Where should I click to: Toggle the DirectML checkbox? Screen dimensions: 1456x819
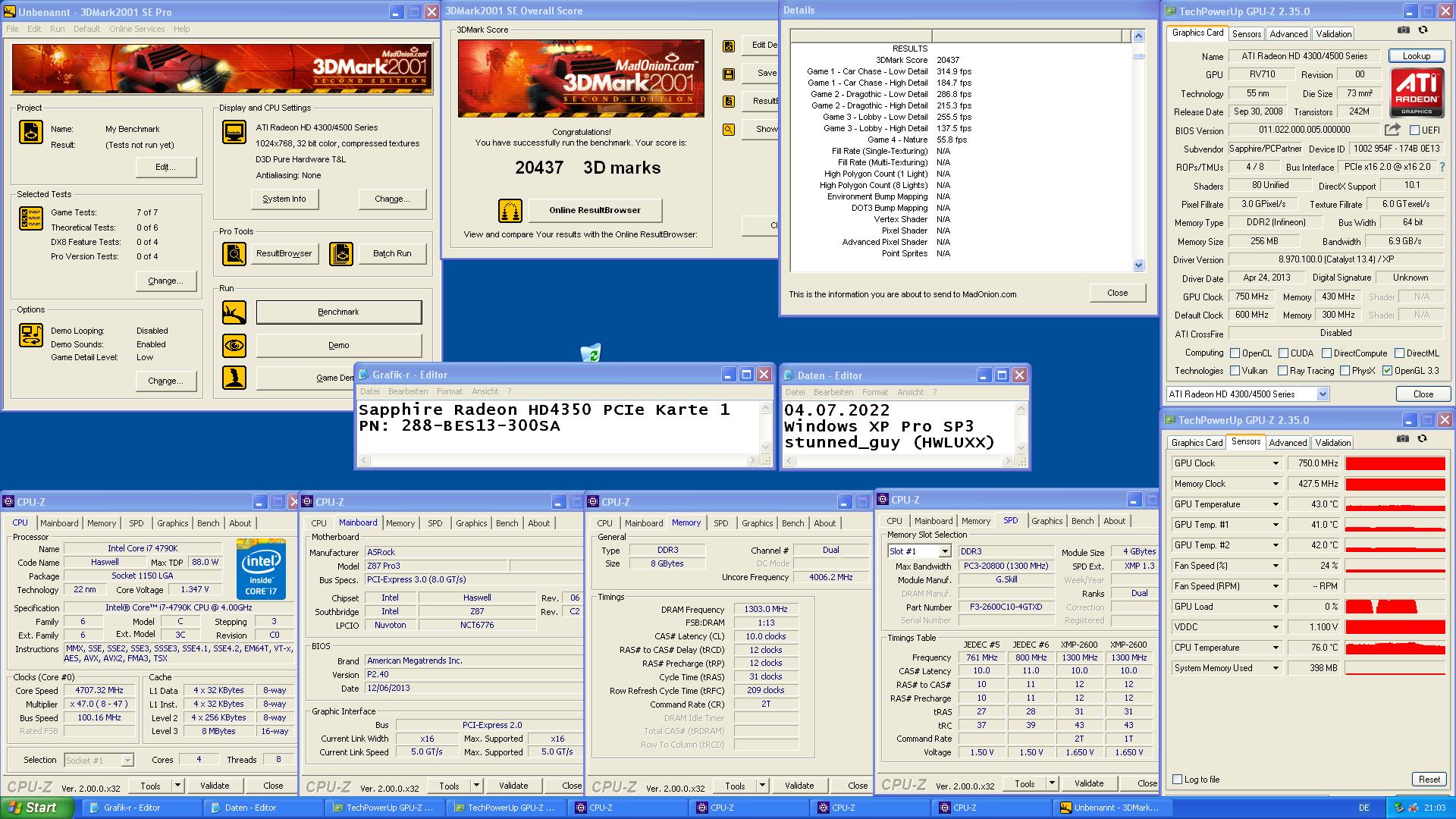[1398, 353]
